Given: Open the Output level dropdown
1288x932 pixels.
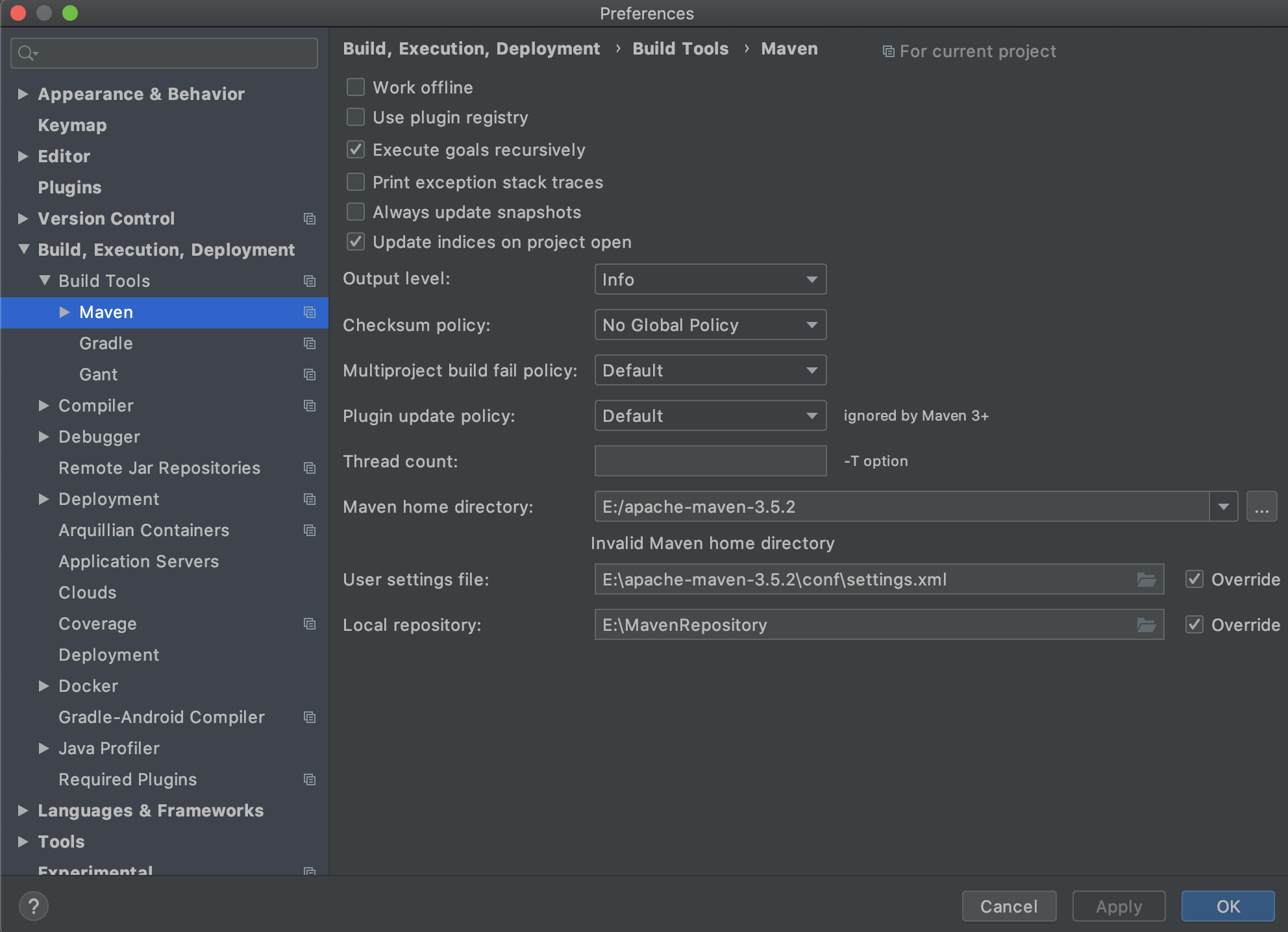Looking at the screenshot, I should tap(710, 280).
